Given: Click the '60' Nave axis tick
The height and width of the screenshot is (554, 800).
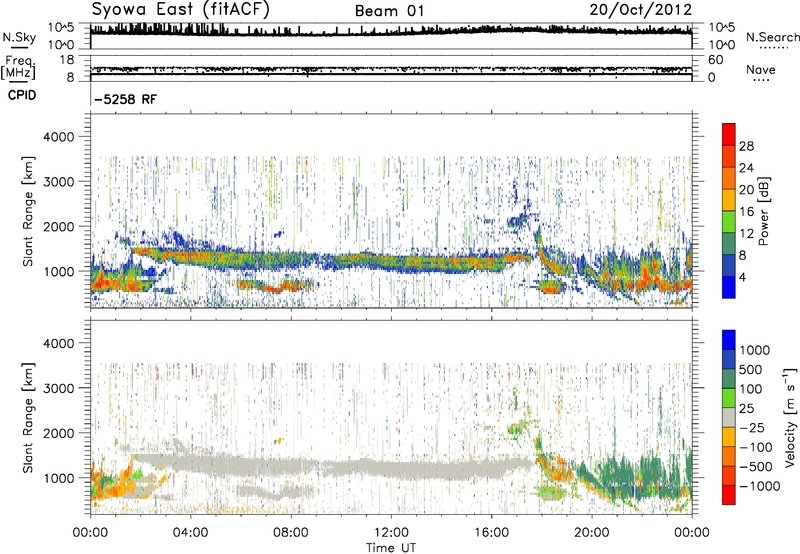Looking at the screenshot, I should pos(715,60).
